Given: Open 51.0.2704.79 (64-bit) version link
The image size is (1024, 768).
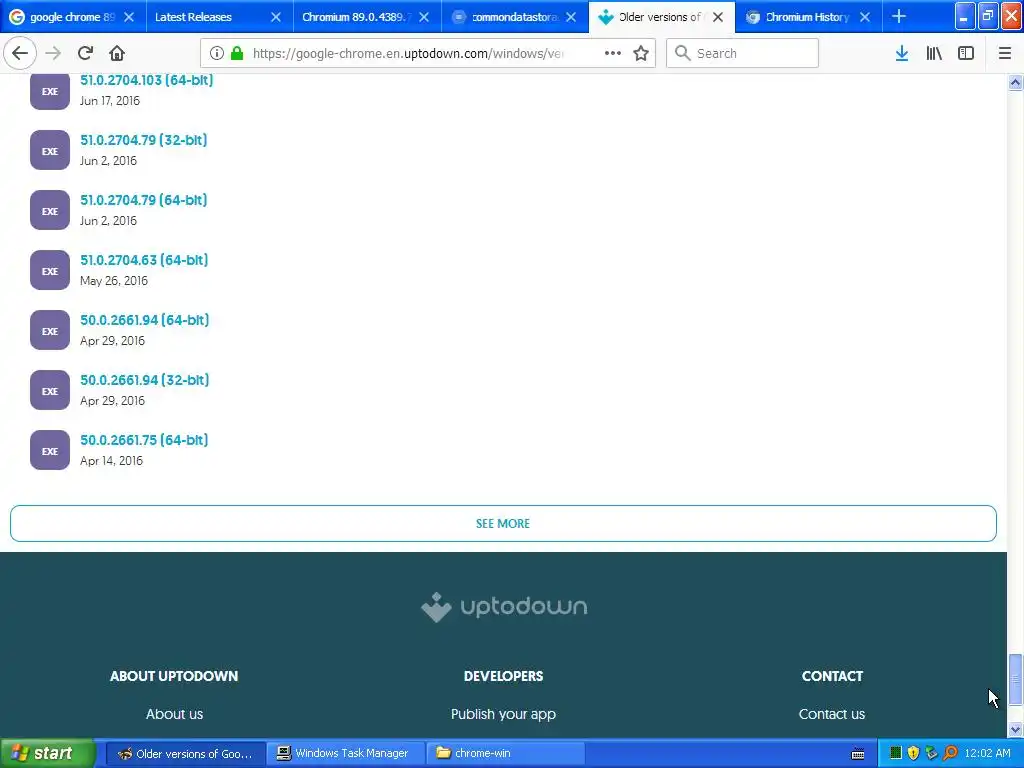Looking at the screenshot, I should click(x=144, y=200).
